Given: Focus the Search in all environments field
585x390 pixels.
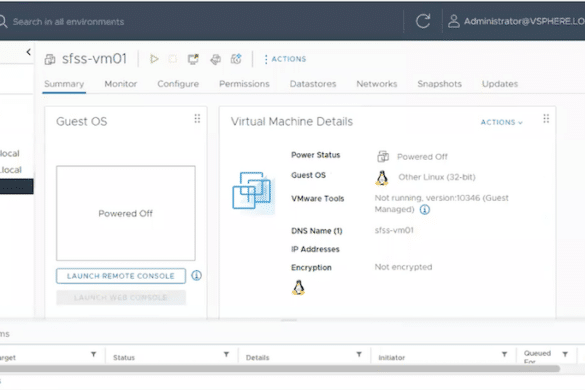Looking at the screenshot, I should tap(68, 22).
